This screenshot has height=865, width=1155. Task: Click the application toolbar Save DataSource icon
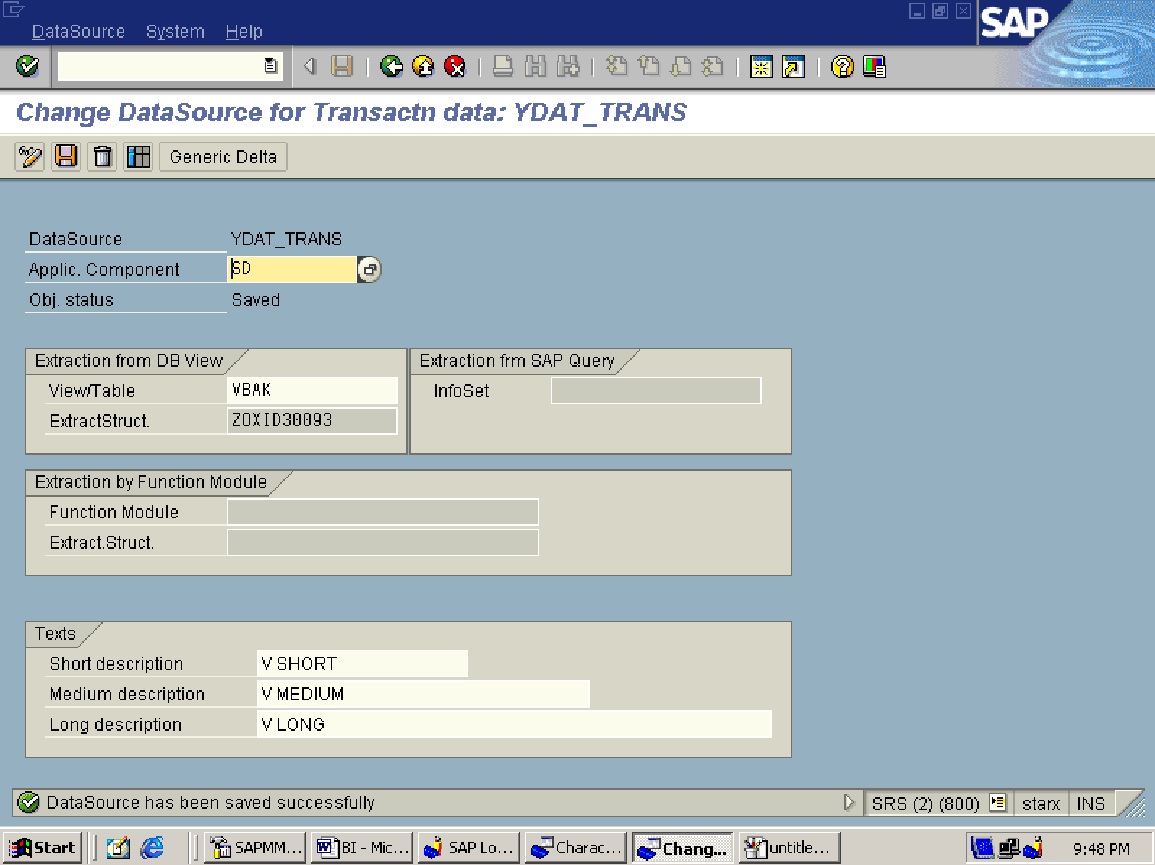pyautogui.click(x=66, y=156)
